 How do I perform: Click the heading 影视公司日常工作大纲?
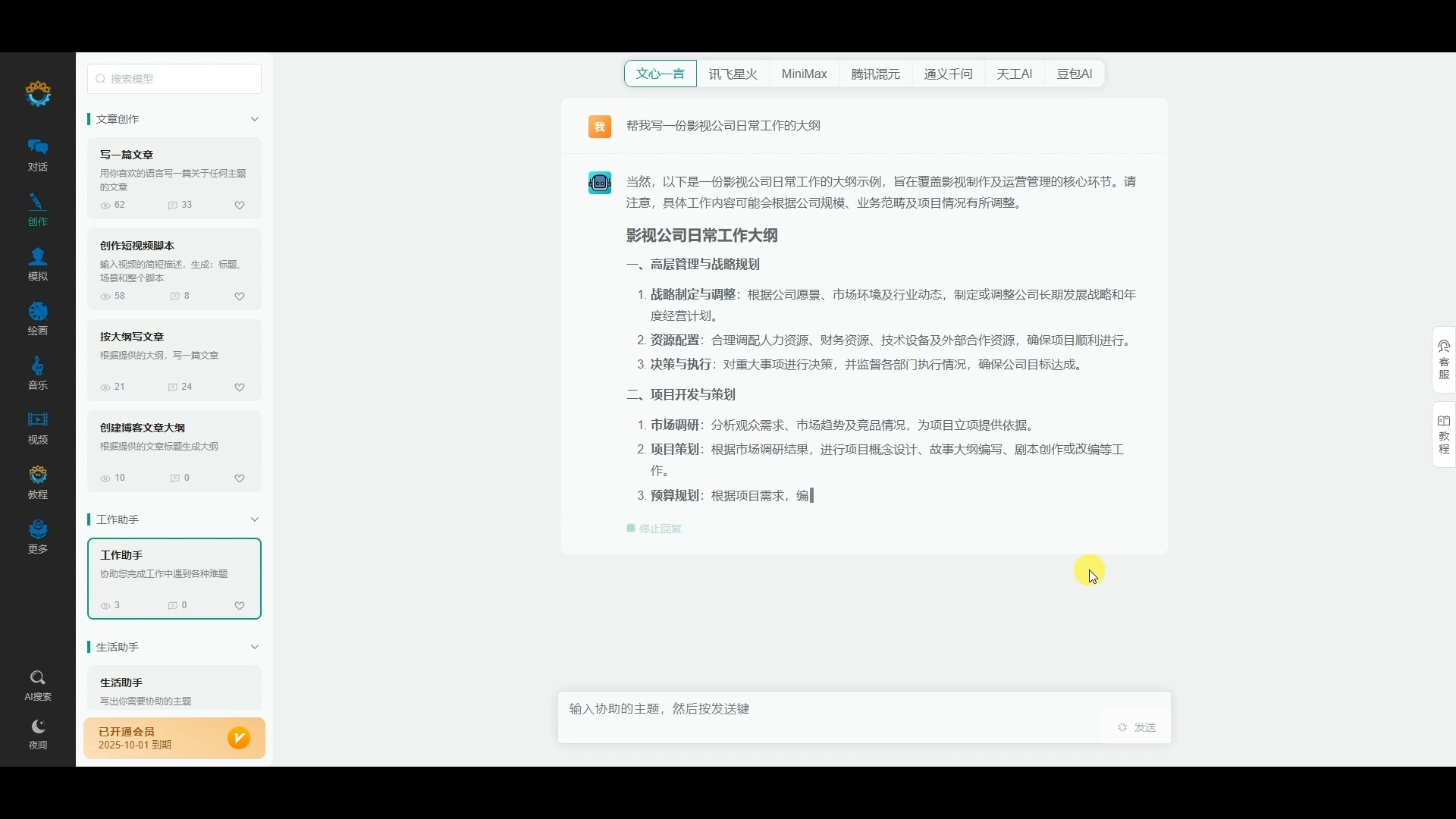point(702,236)
